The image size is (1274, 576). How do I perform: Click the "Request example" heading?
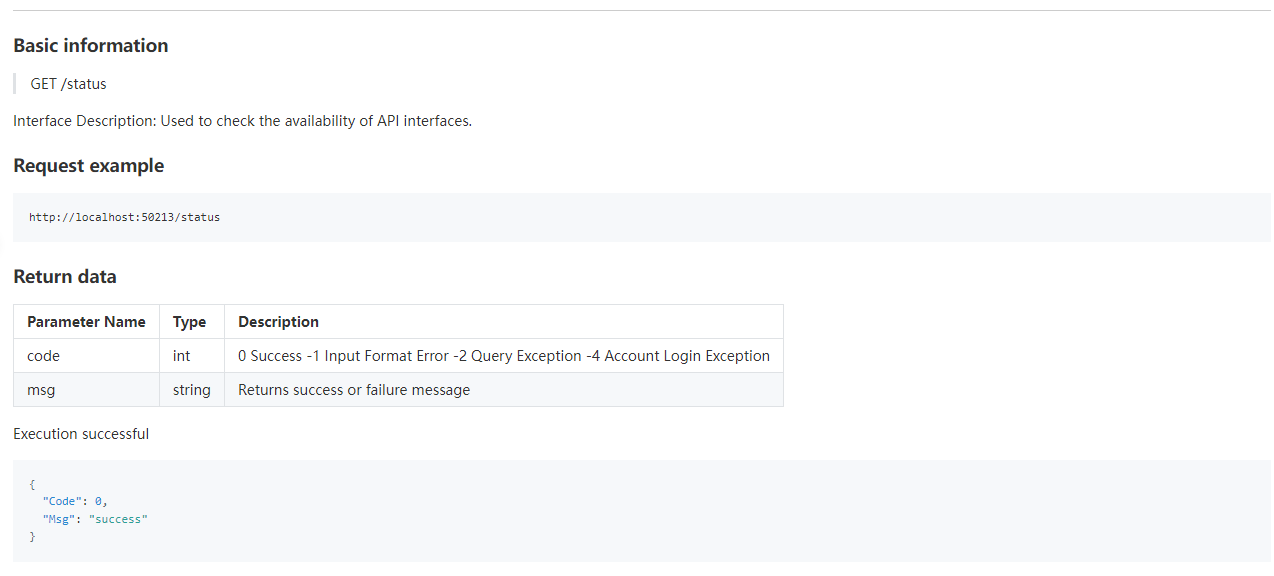point(89,166)
